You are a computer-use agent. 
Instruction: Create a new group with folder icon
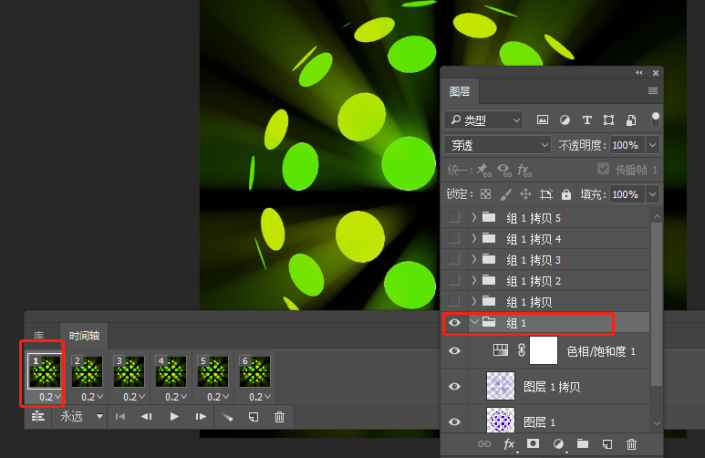click(x=582, y=443)
